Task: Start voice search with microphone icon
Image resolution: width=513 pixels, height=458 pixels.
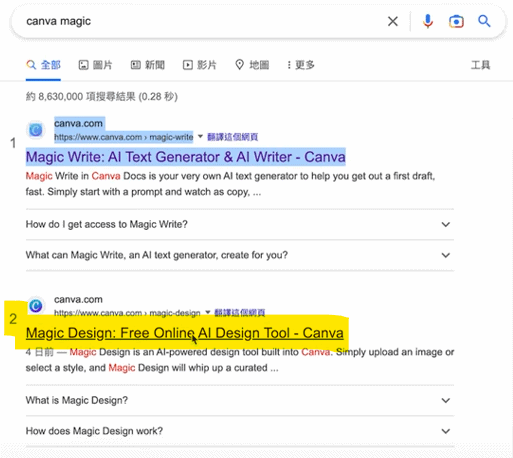Action: tap(428, 21)
